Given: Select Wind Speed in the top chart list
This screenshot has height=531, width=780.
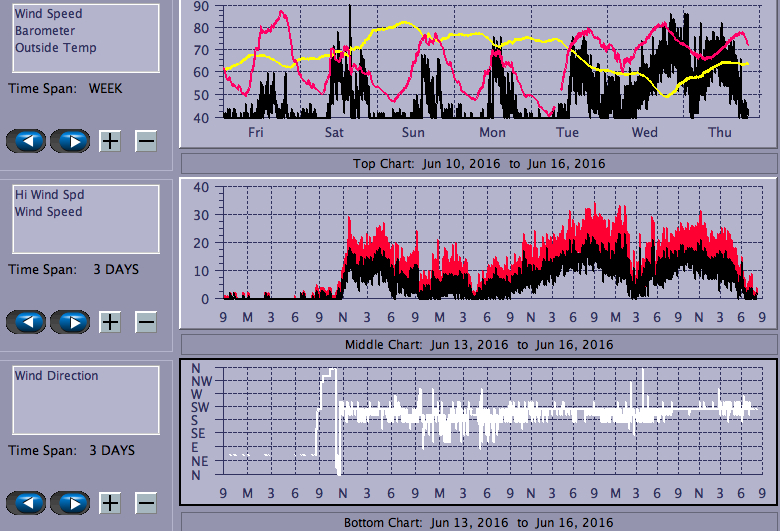Looking at the screenshot, I should pyautogui.click(x=48, y=15).
